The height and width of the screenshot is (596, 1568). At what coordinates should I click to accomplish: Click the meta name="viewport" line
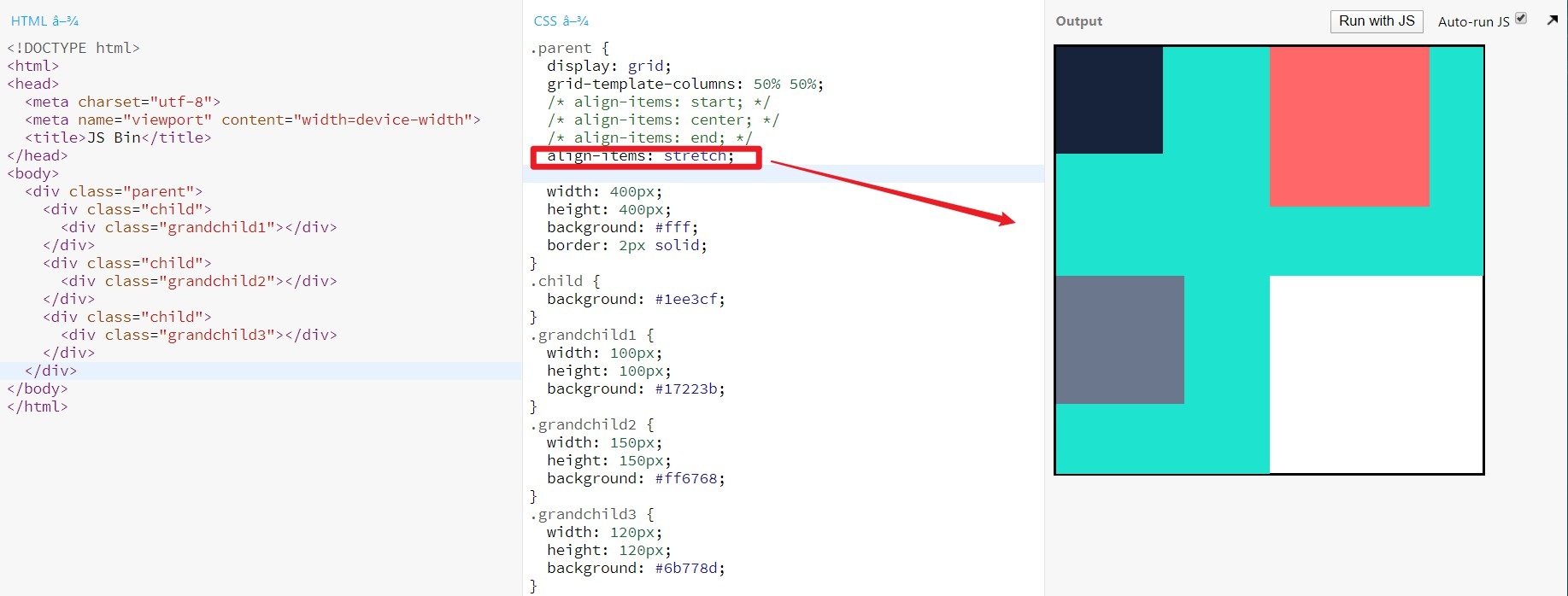tap(253, 120)
